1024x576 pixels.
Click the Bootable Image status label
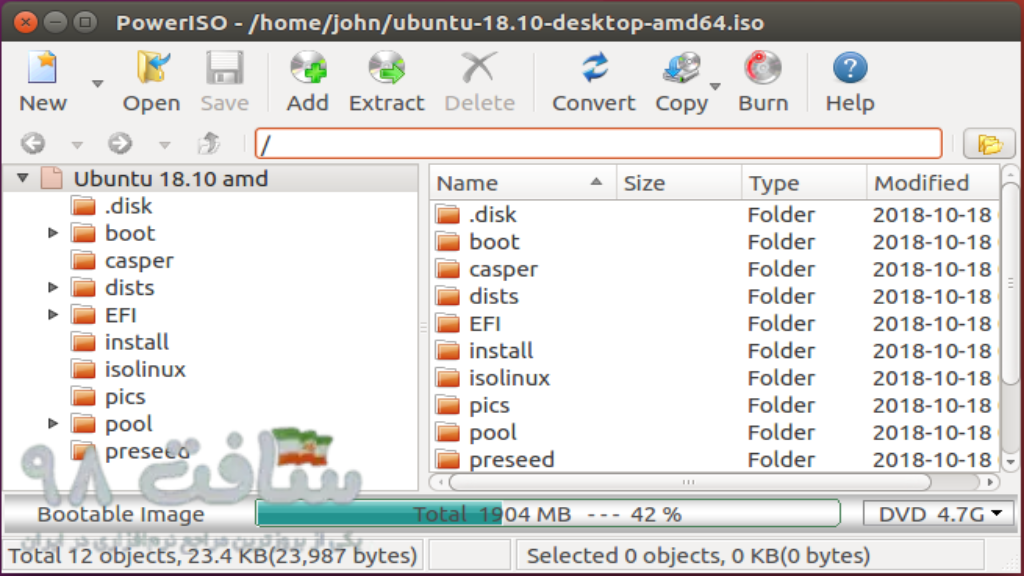pos(121,514)
